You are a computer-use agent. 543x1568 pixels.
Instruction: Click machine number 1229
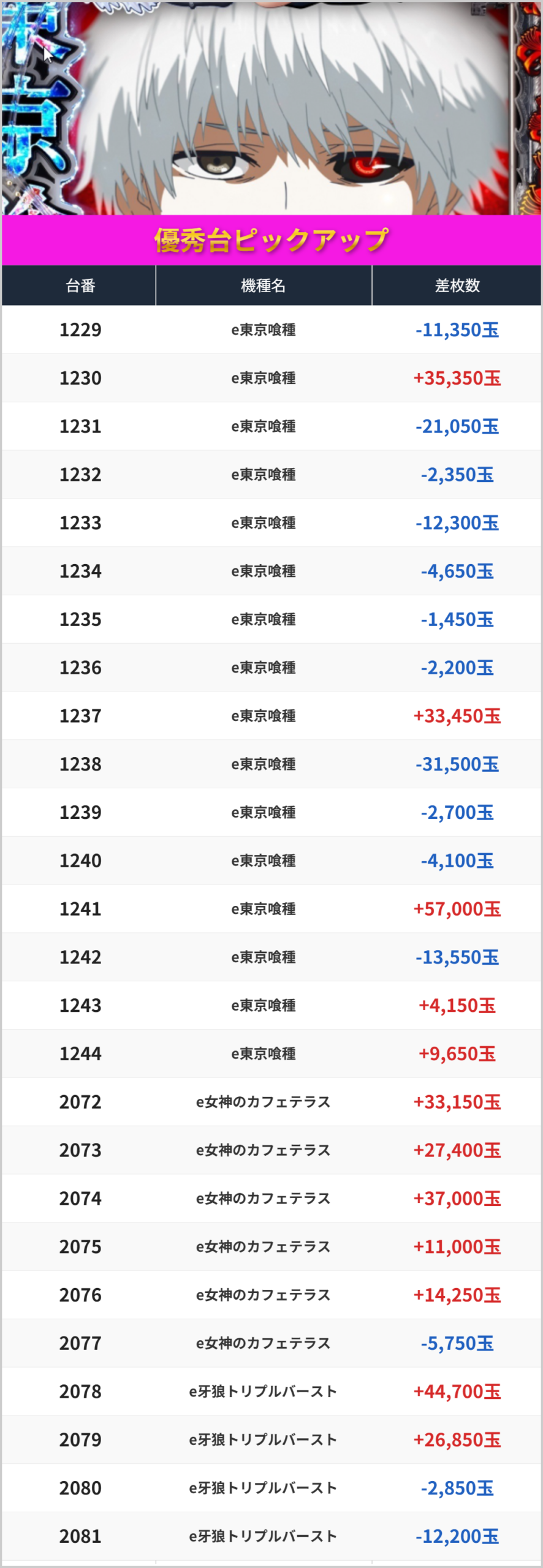[80, 330]
